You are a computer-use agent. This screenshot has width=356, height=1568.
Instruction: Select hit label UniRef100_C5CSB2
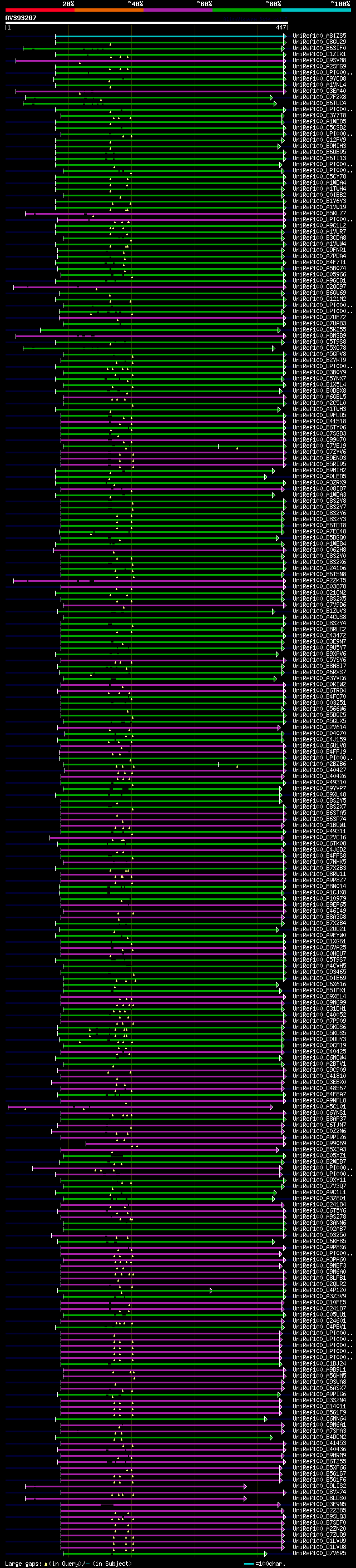(319, 128)
